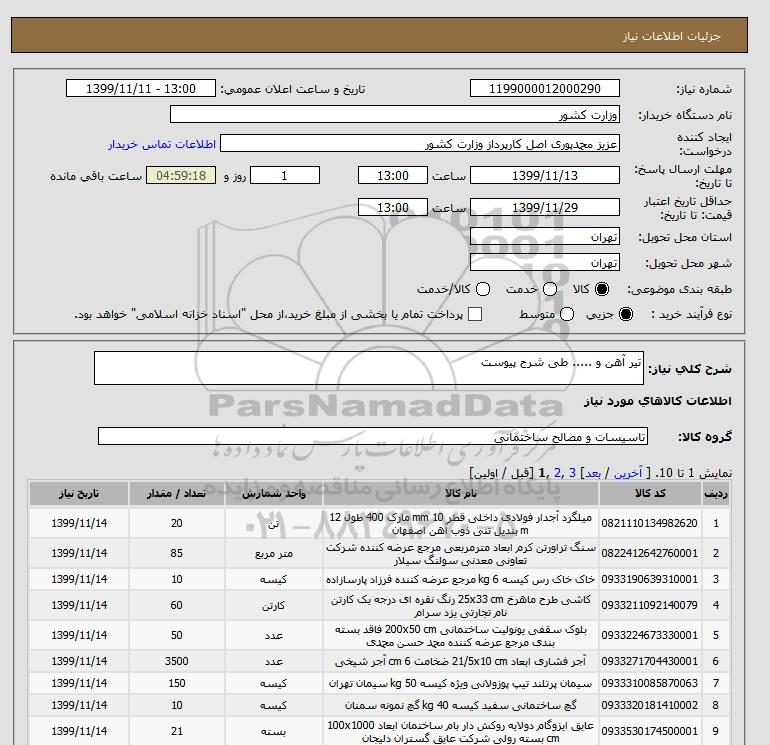Open page 3 of the list
The height and width of the screenshot is (745, 770).
572,473
